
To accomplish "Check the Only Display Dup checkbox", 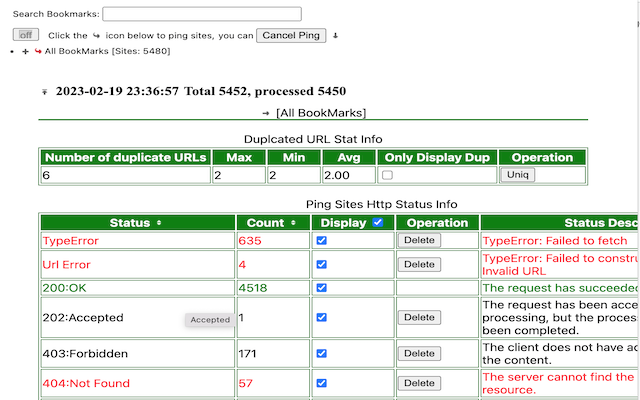I will (x=387, y=175).
